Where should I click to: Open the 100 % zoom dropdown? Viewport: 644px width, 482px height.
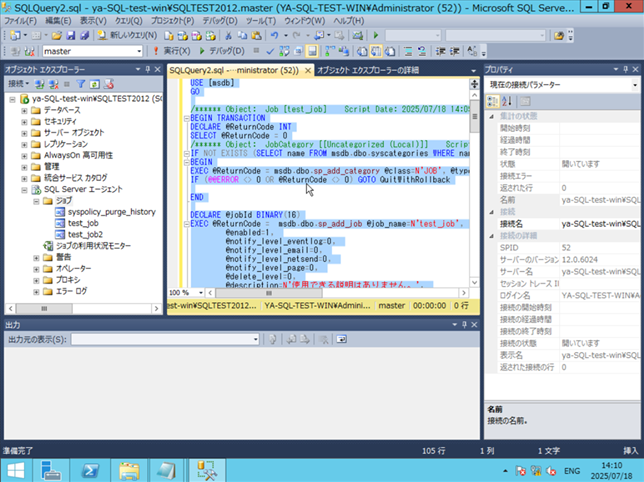tap(201, 293)
